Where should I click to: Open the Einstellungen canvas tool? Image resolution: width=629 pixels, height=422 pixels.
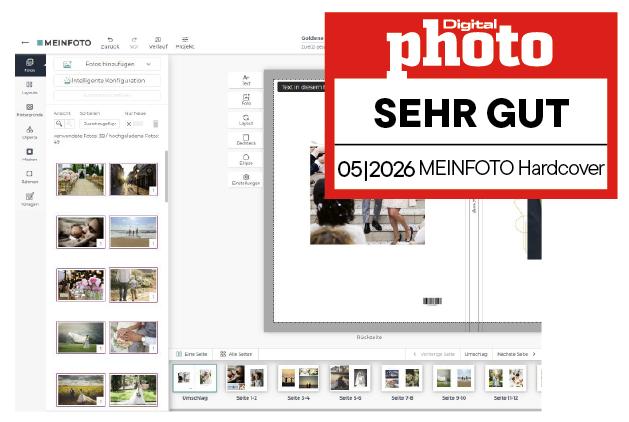click(246, 179)
